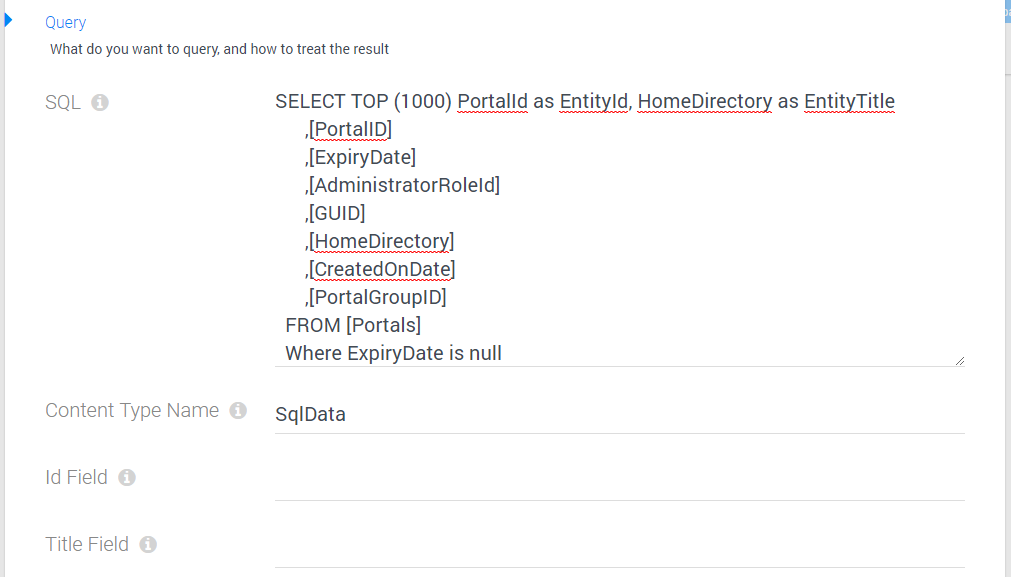1011x577 pixels.
Task: Click the Id Field label text
Action: [x=76, y=478]
